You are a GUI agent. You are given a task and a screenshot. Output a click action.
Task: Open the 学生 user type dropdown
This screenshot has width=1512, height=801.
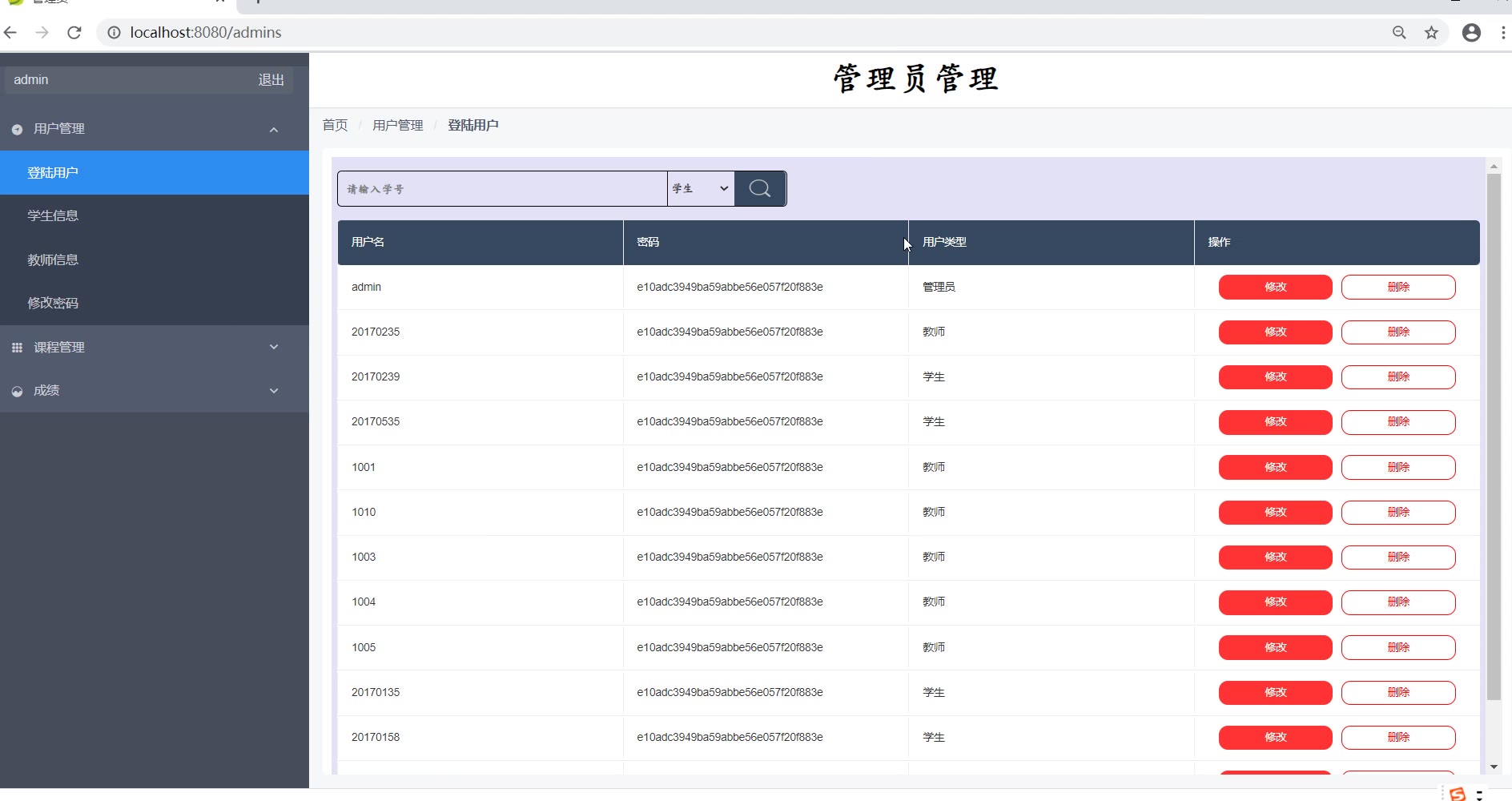pyautogui.click(x=700, y=188)
